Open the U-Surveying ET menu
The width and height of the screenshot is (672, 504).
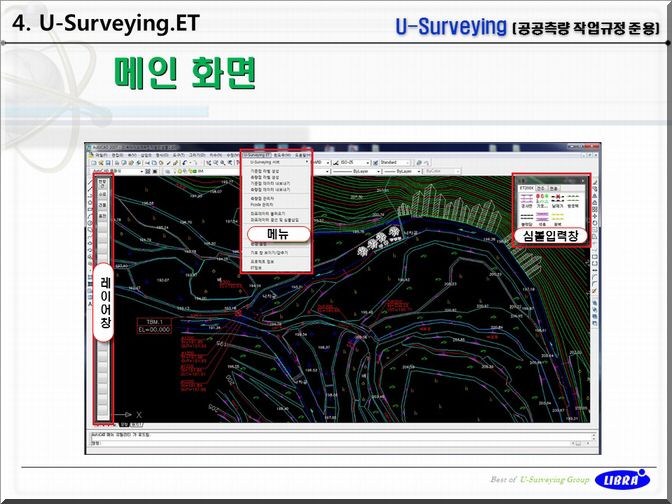pyautogui.click(x=257, y=155)
